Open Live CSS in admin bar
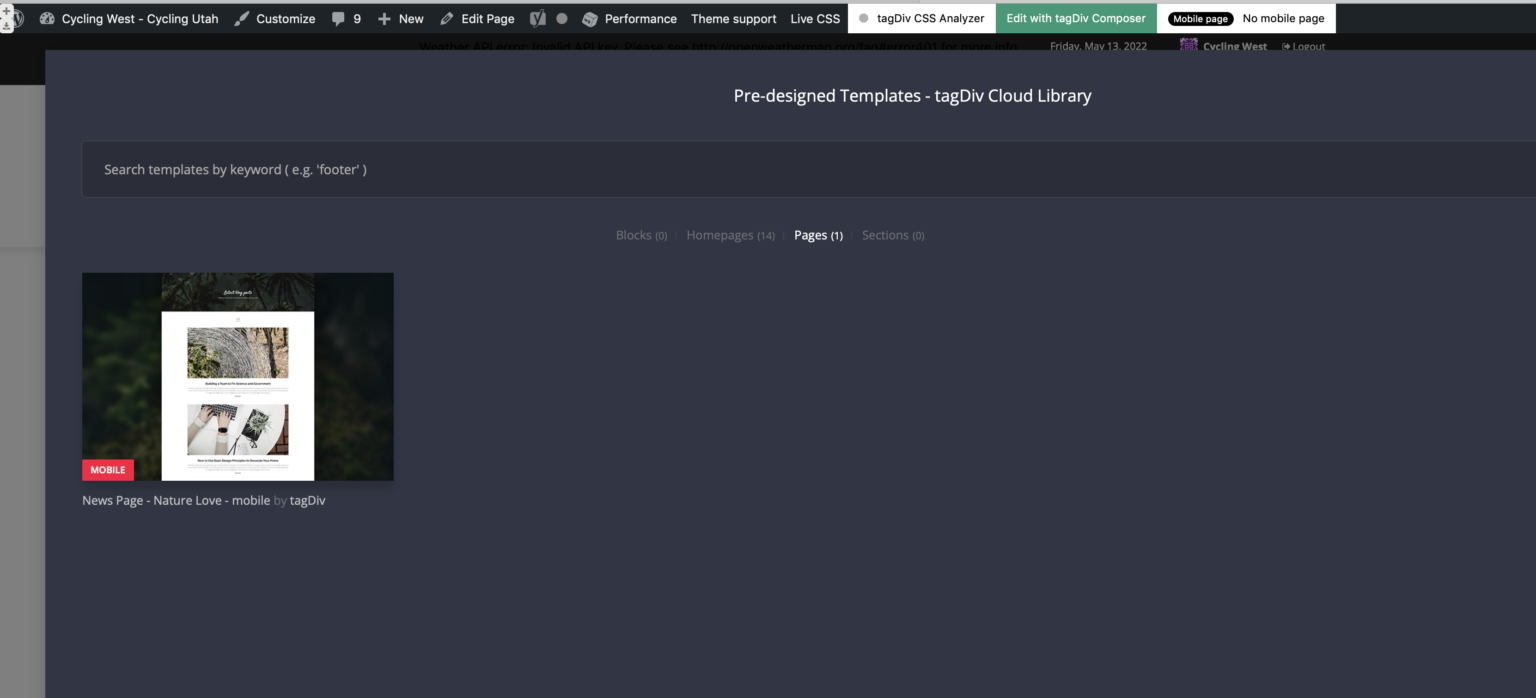The height and width of the screenshot is (698, 1536). (x=815, y=18)
